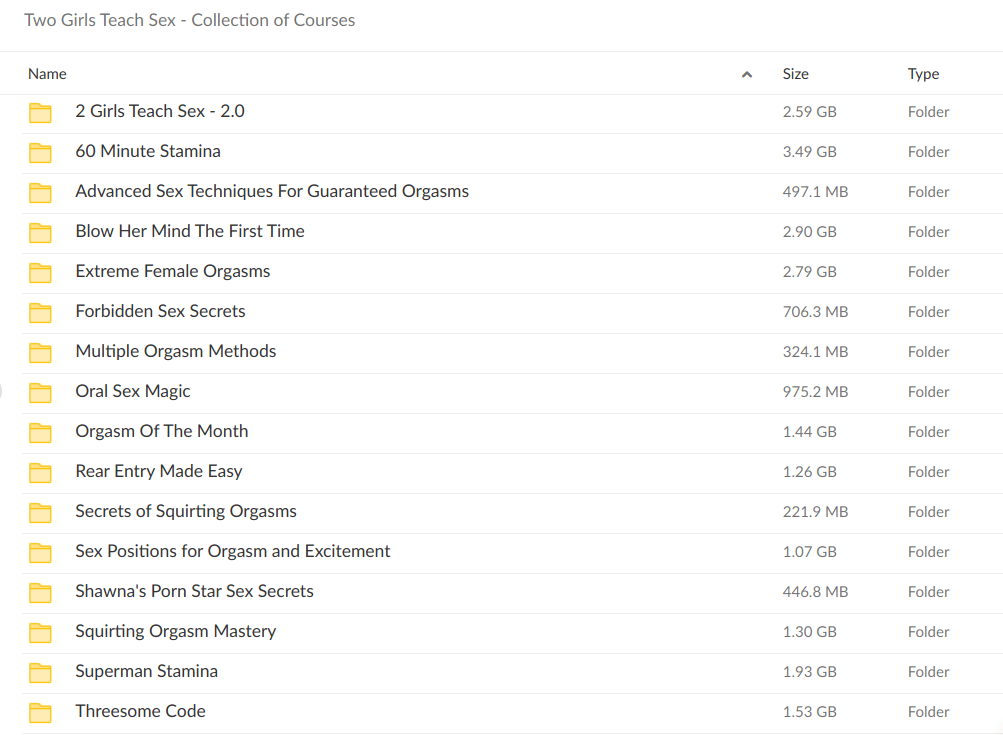1003x735 pixels.
Task: Click the 497.1 MB size of Advanced Sex Techniques
Action: (x=814, y=192)
